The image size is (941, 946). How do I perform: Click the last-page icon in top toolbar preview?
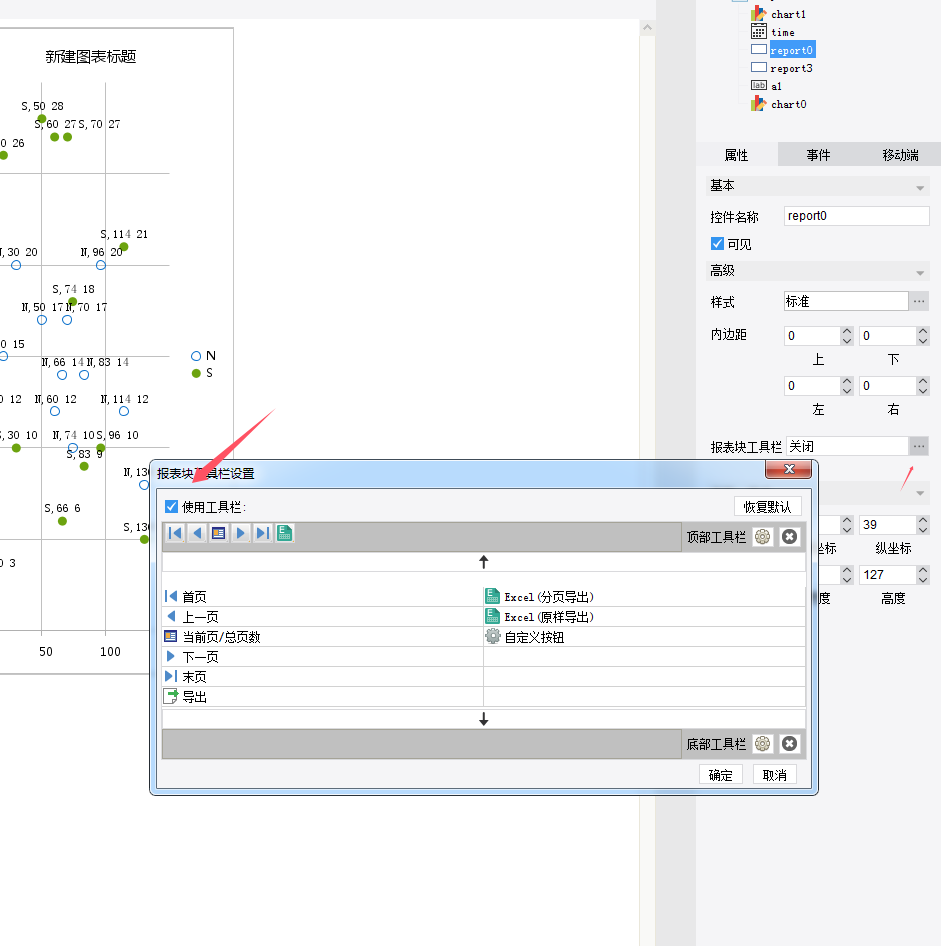[262, 533]
